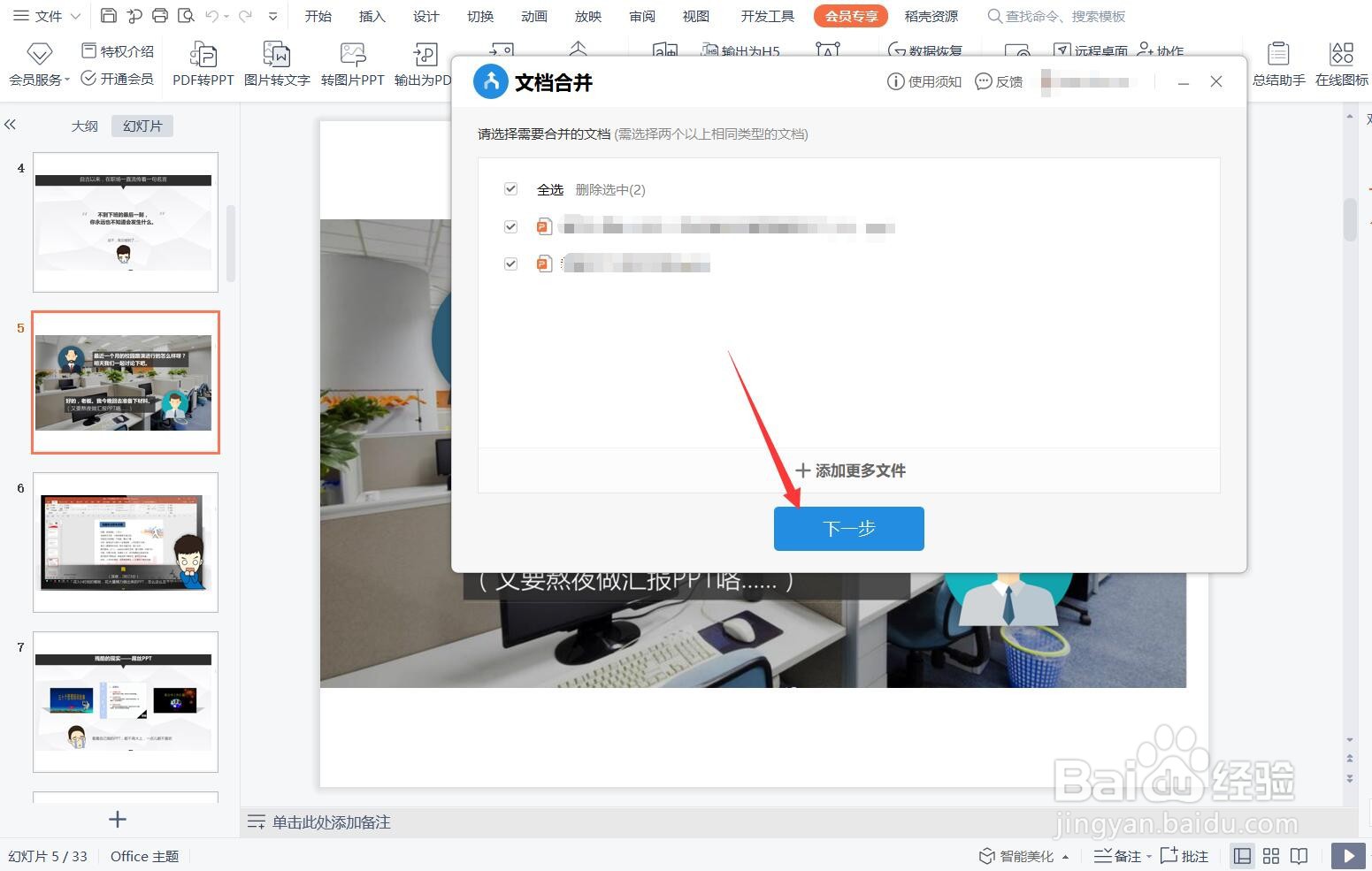
Task: Open the 备注 dropdown arrow
Action: tap(1148, 856)
